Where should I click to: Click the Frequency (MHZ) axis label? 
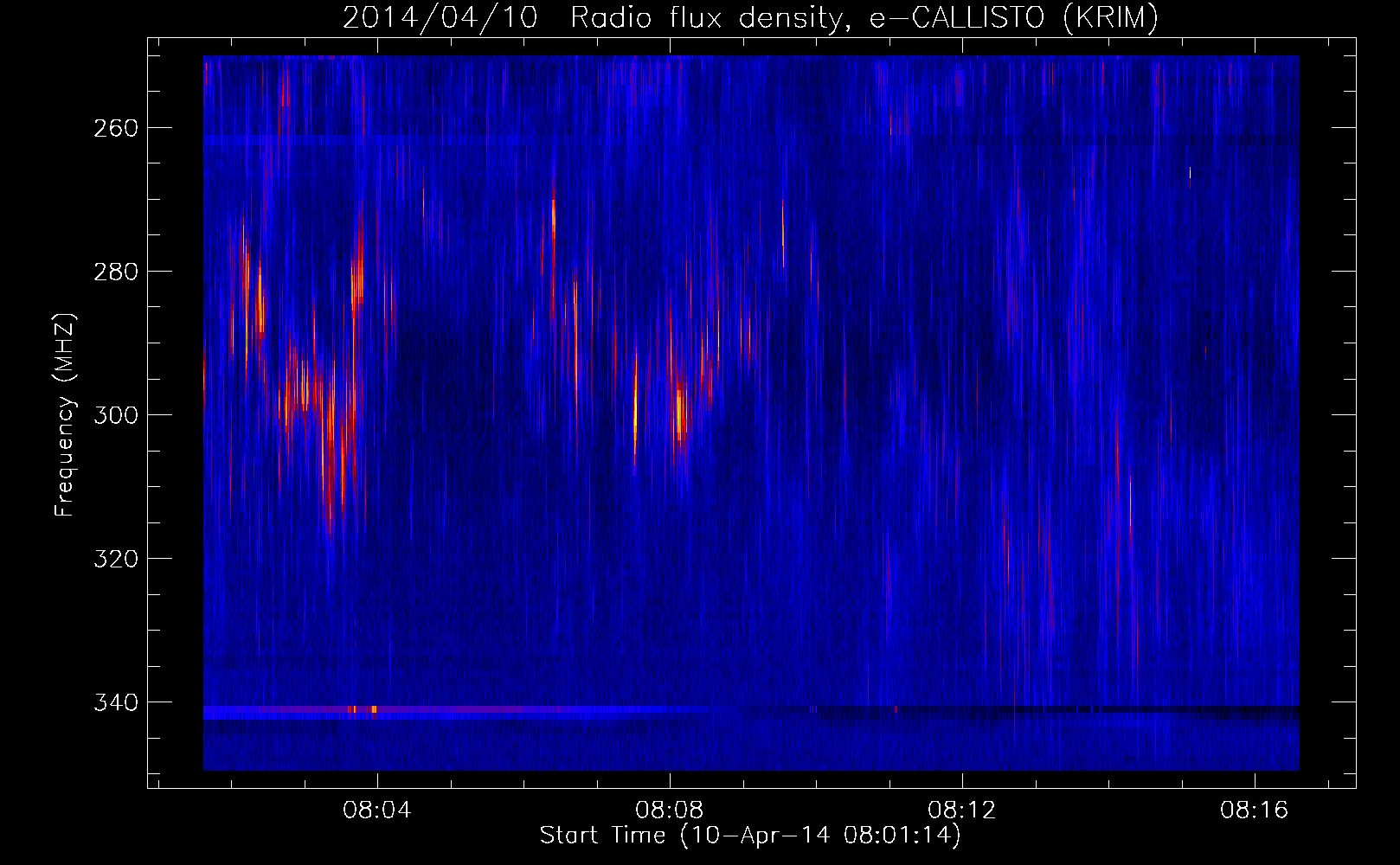click(x=64, y=415)
